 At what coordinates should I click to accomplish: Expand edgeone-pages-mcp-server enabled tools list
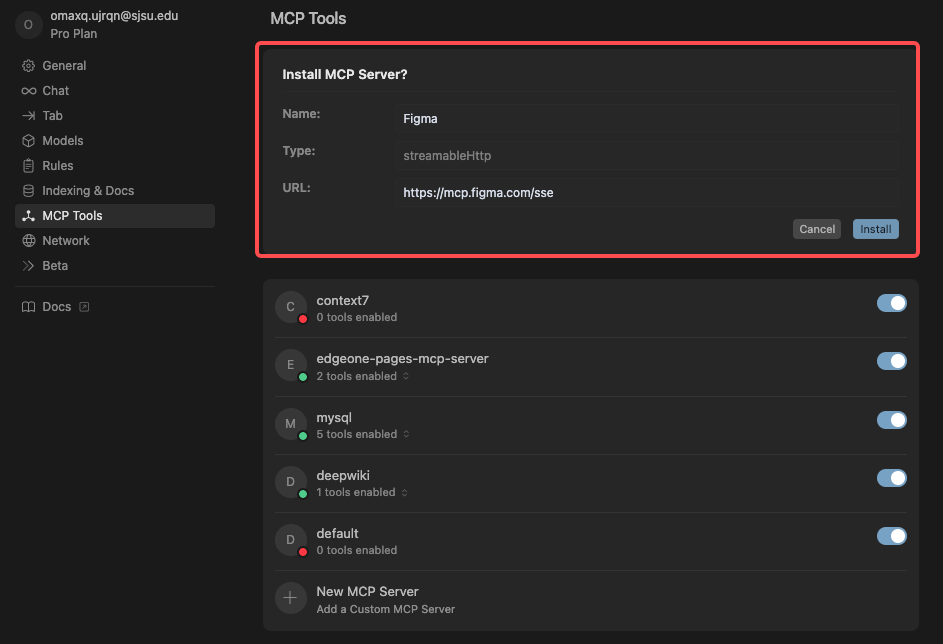(406, 377)
